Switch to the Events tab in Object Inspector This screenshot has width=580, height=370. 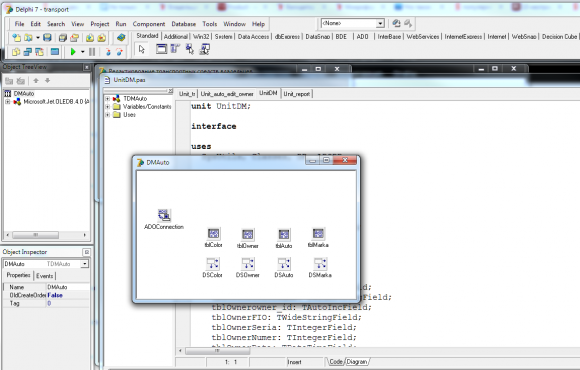point(45,276)
